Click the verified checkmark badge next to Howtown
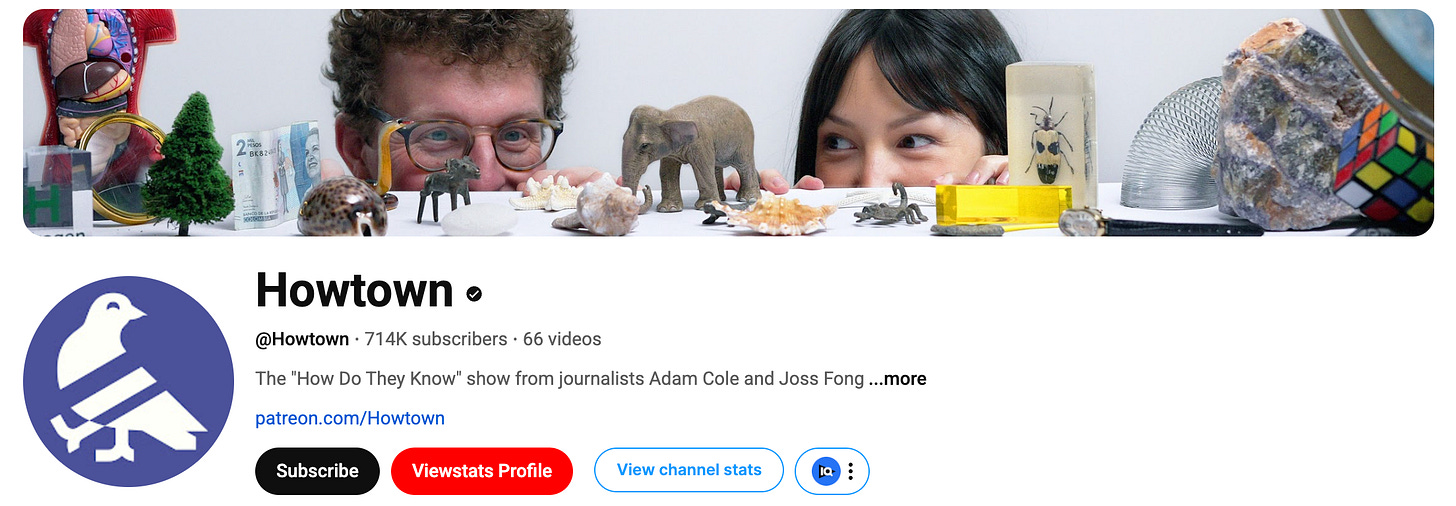The width and height of the screenshot is (1456, 506). pyautogui.click(x=475, y=293)
